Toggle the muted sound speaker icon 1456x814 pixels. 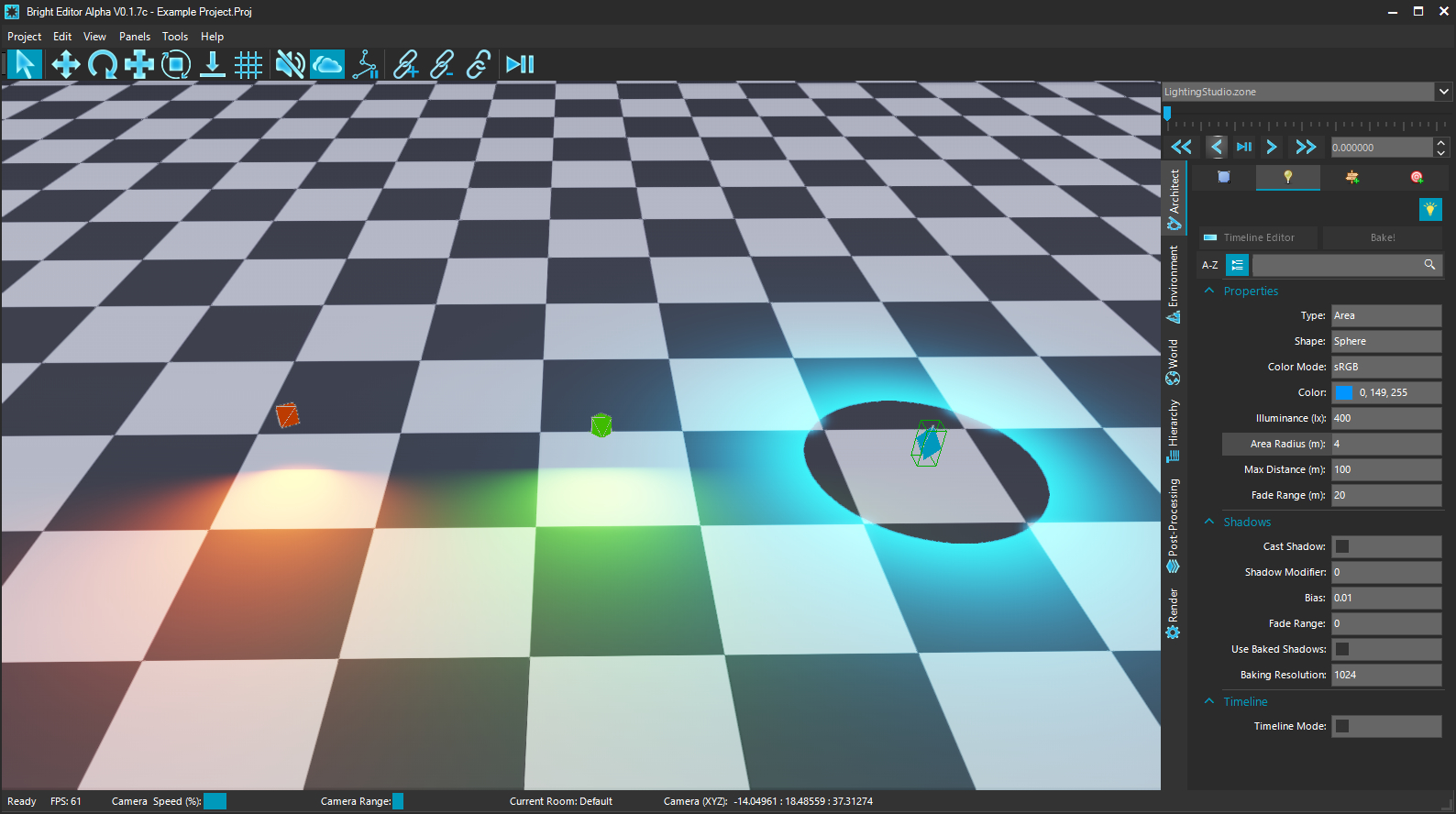290,64
